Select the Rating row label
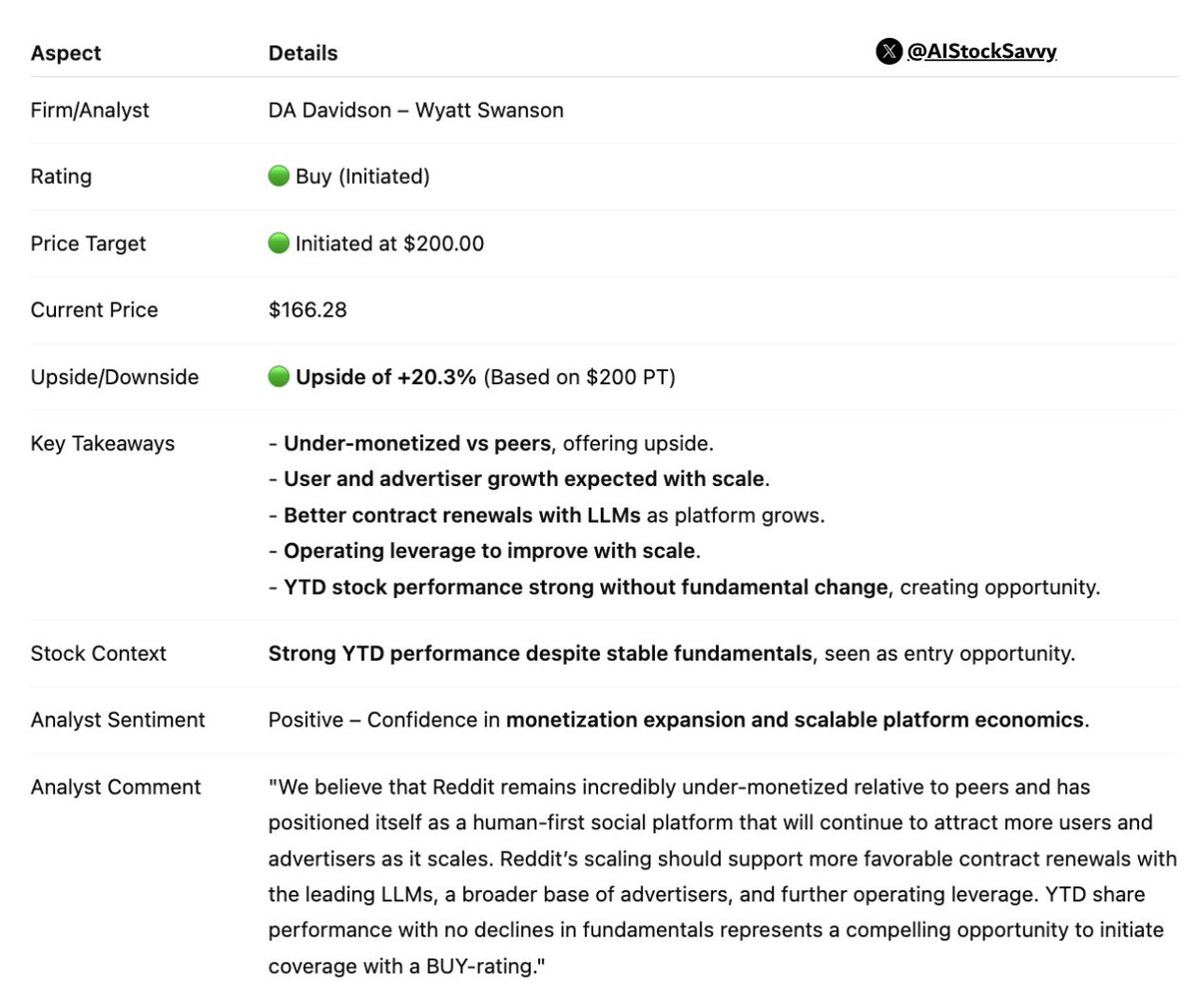The image size is (1198, 1008). coord(61,177)
